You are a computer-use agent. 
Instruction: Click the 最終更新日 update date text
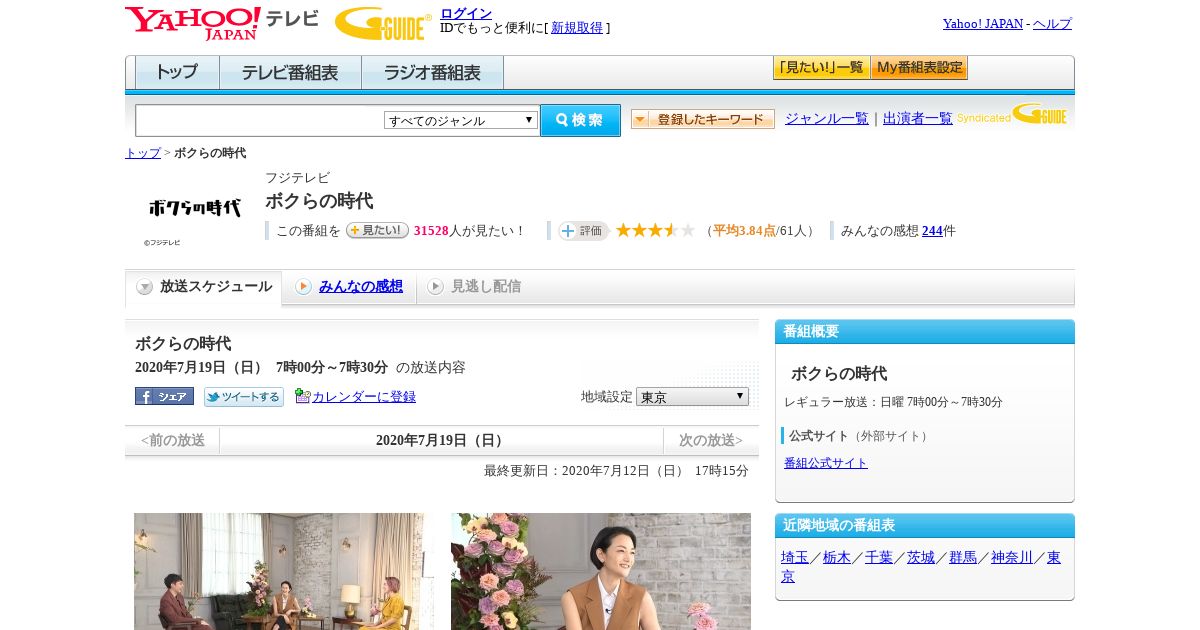click(616, 471)
